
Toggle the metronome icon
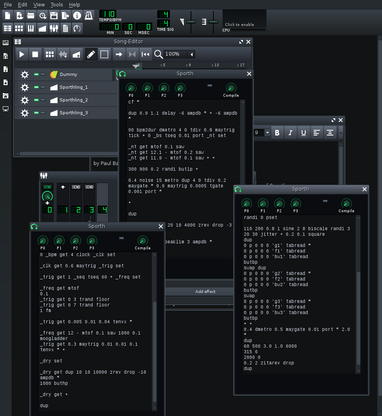tap(89, 16)
